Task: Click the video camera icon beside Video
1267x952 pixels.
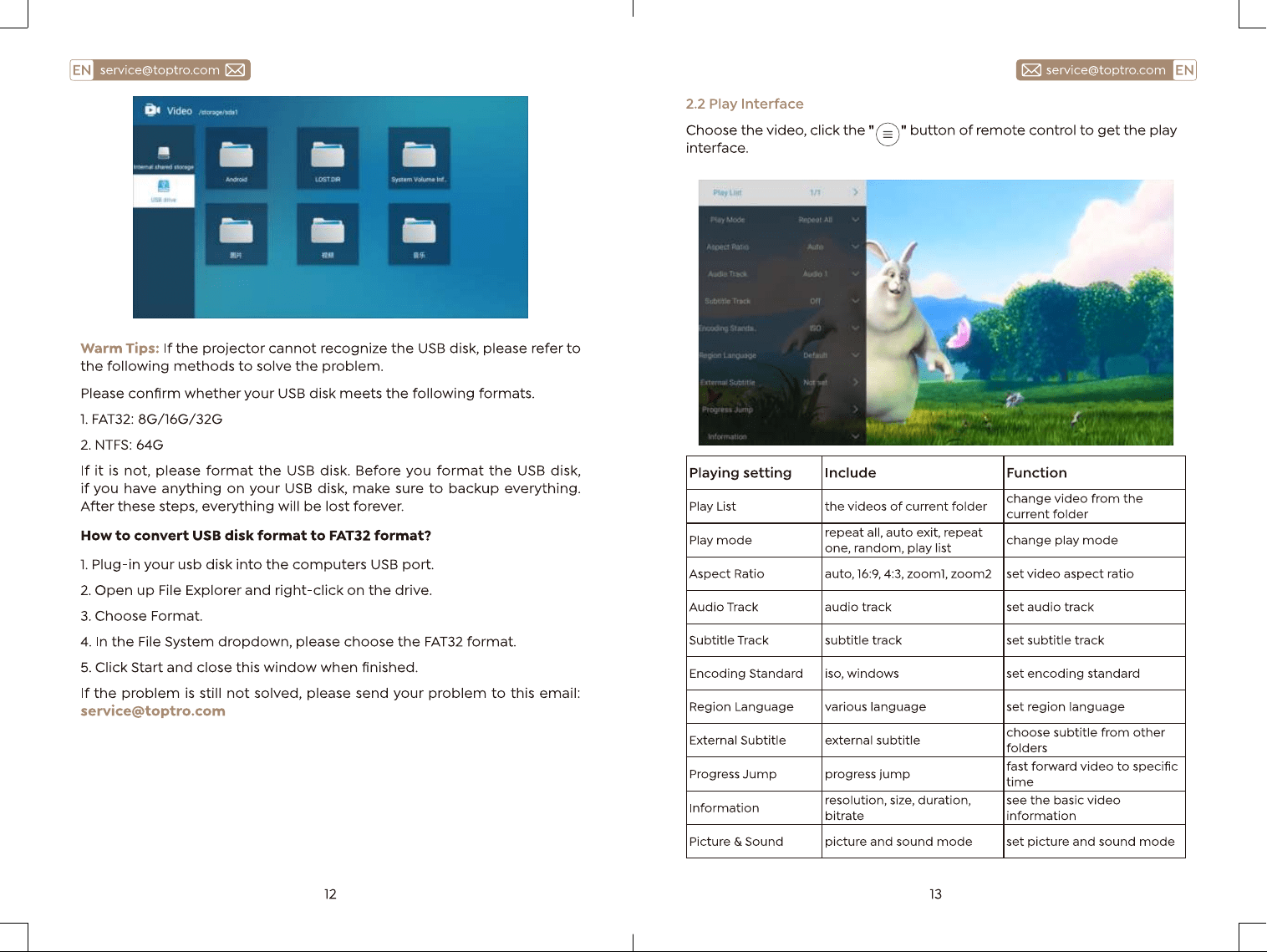Action: click(x=152, y=110)
